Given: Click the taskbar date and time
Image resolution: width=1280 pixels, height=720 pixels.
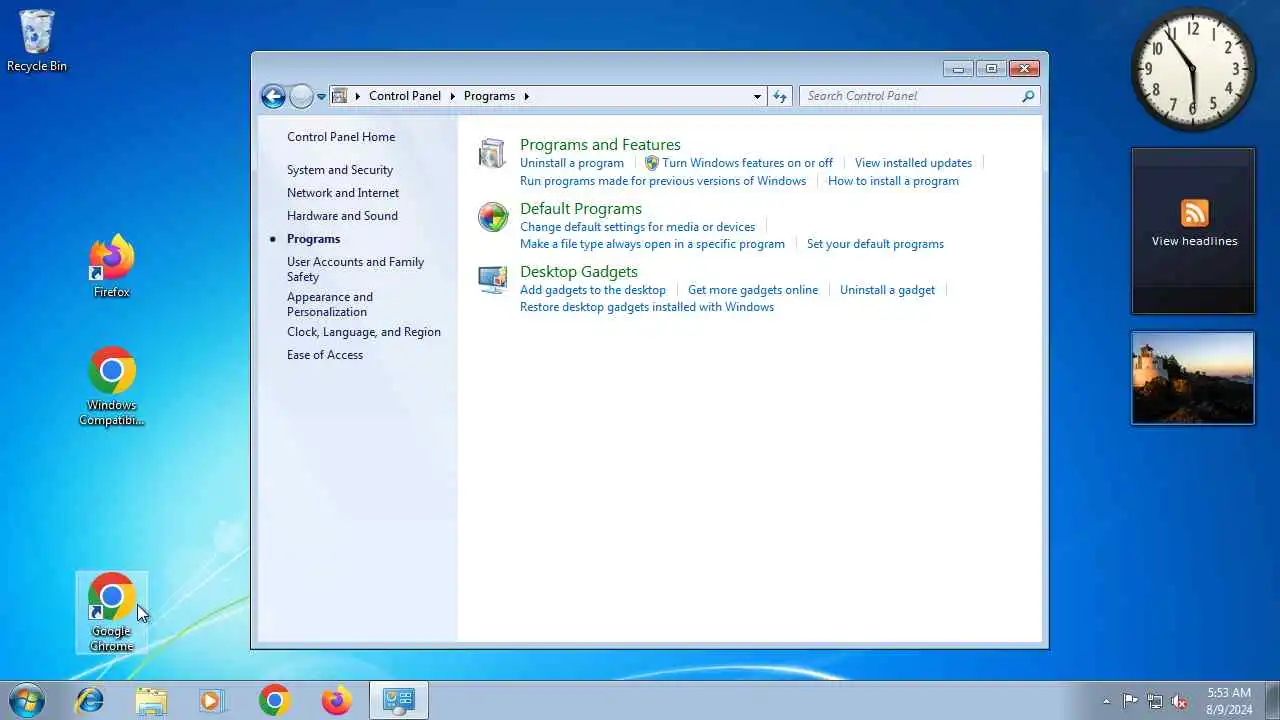Looking at the screenshot, I should [x=1229, y=701].
